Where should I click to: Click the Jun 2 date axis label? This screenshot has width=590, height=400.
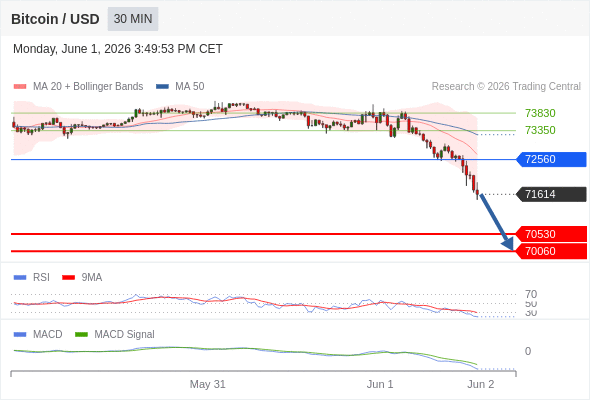coord(481,384)
